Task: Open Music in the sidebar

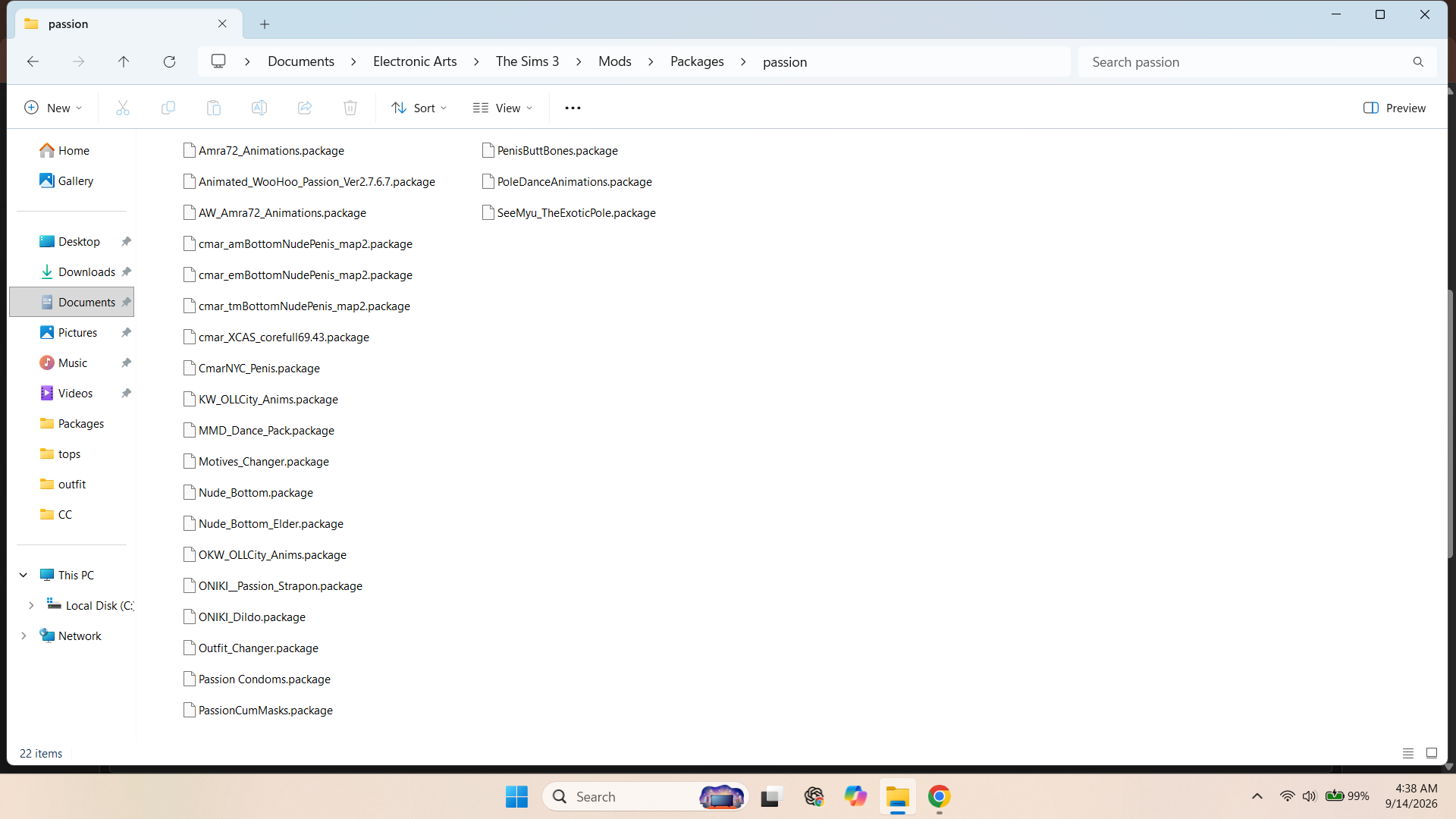Action: (74, 362)
